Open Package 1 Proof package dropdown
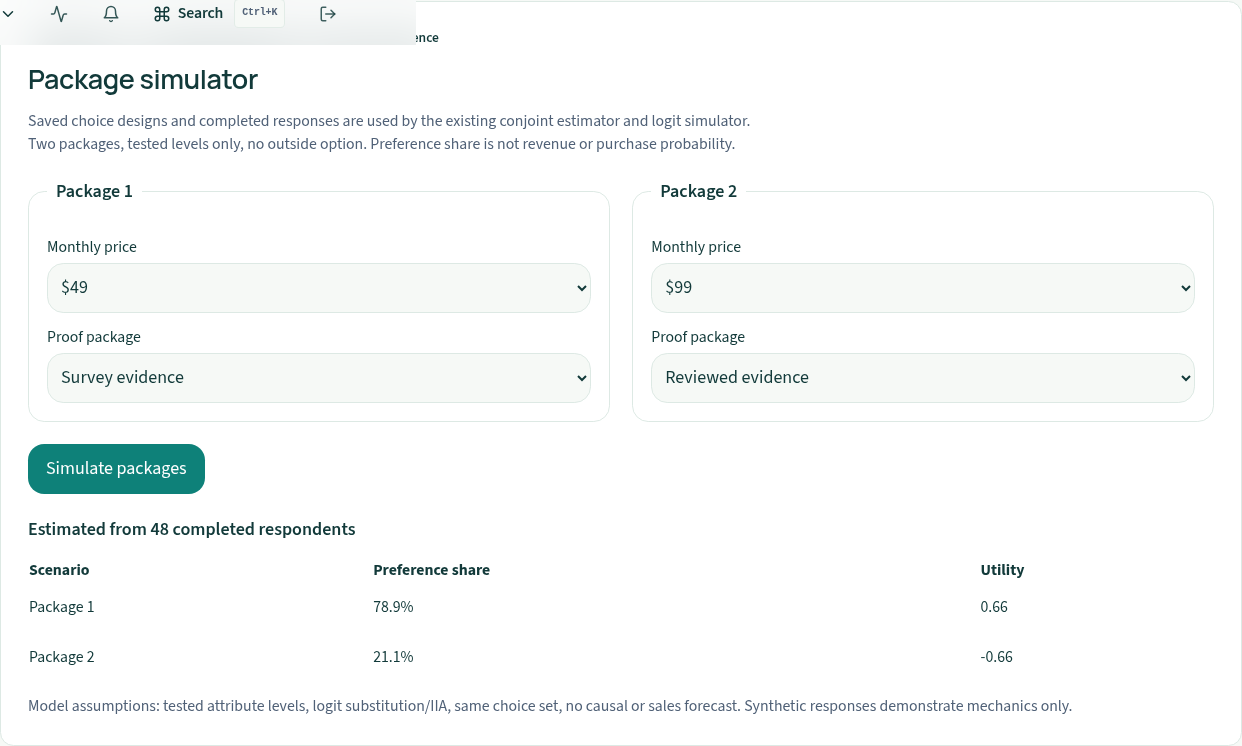This screenshot has height=746, width=1242. (319, 378)
